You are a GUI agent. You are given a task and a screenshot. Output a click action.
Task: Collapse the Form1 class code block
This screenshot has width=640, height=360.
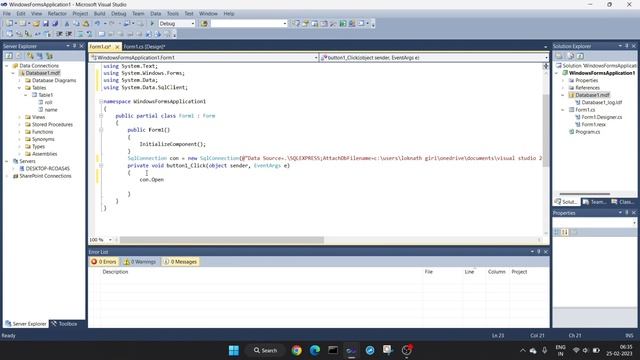coord(101,116)
